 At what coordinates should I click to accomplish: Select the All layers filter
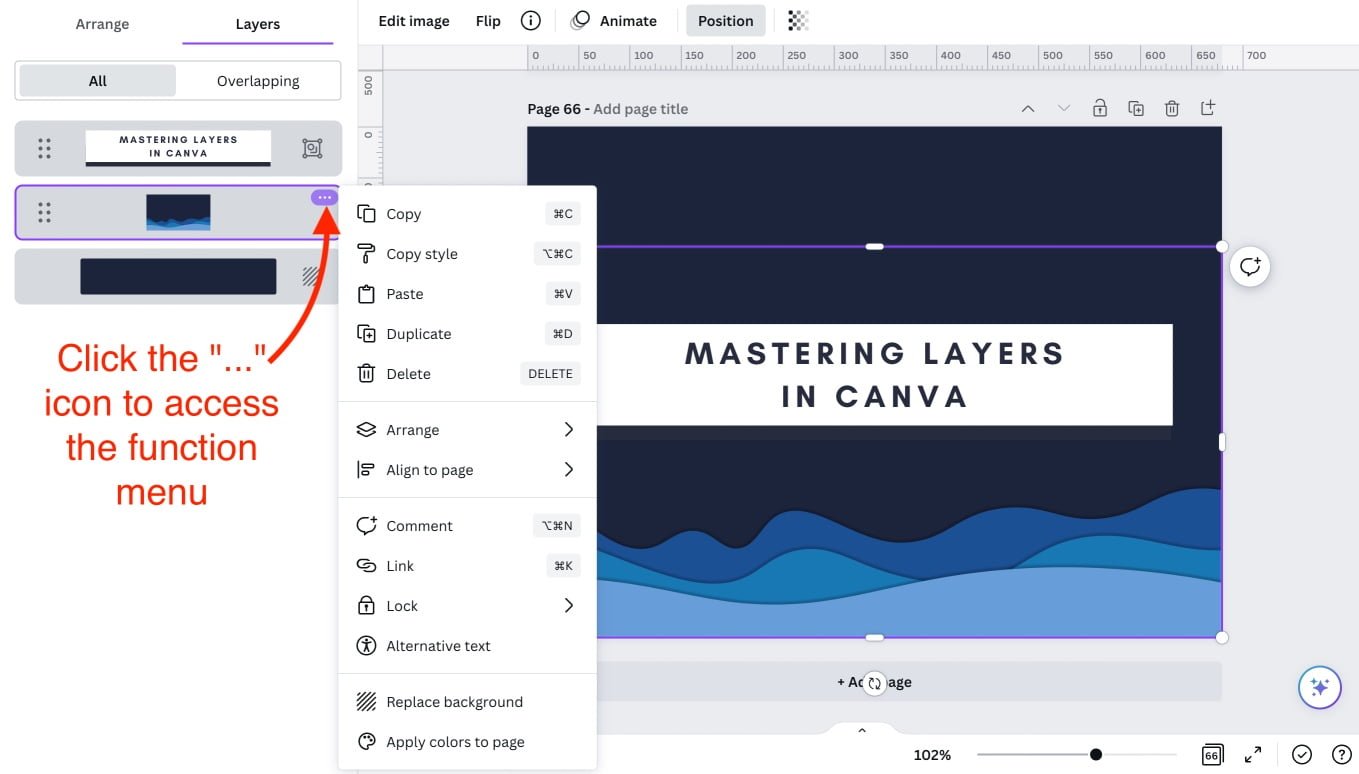97,80
